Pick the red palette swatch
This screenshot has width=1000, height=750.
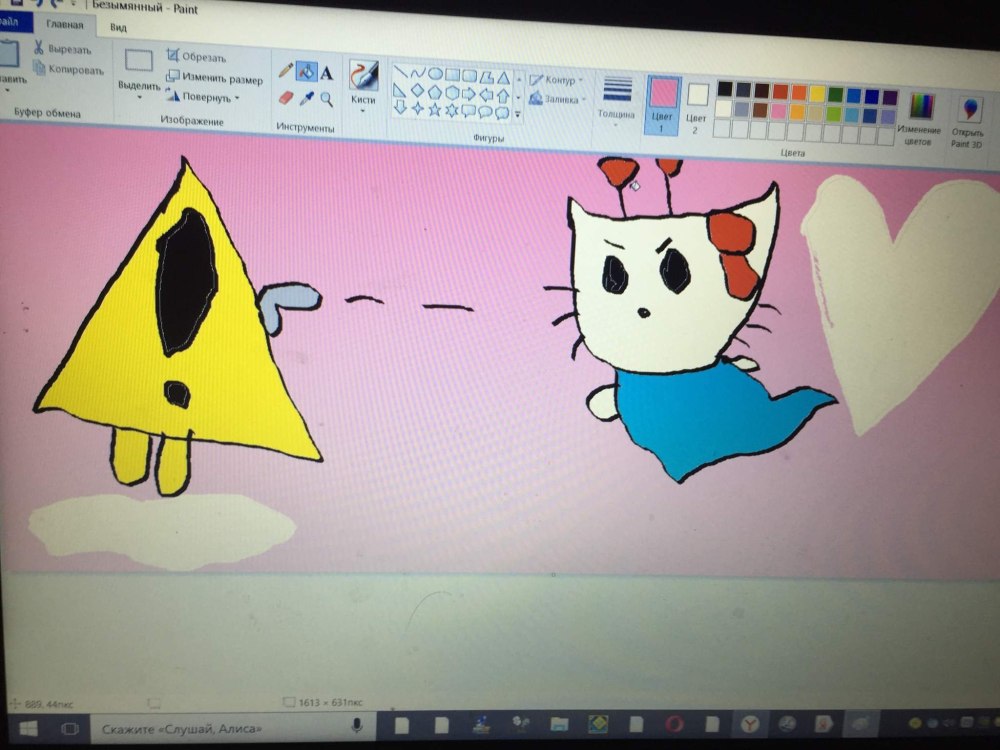(x=780, y=92)
